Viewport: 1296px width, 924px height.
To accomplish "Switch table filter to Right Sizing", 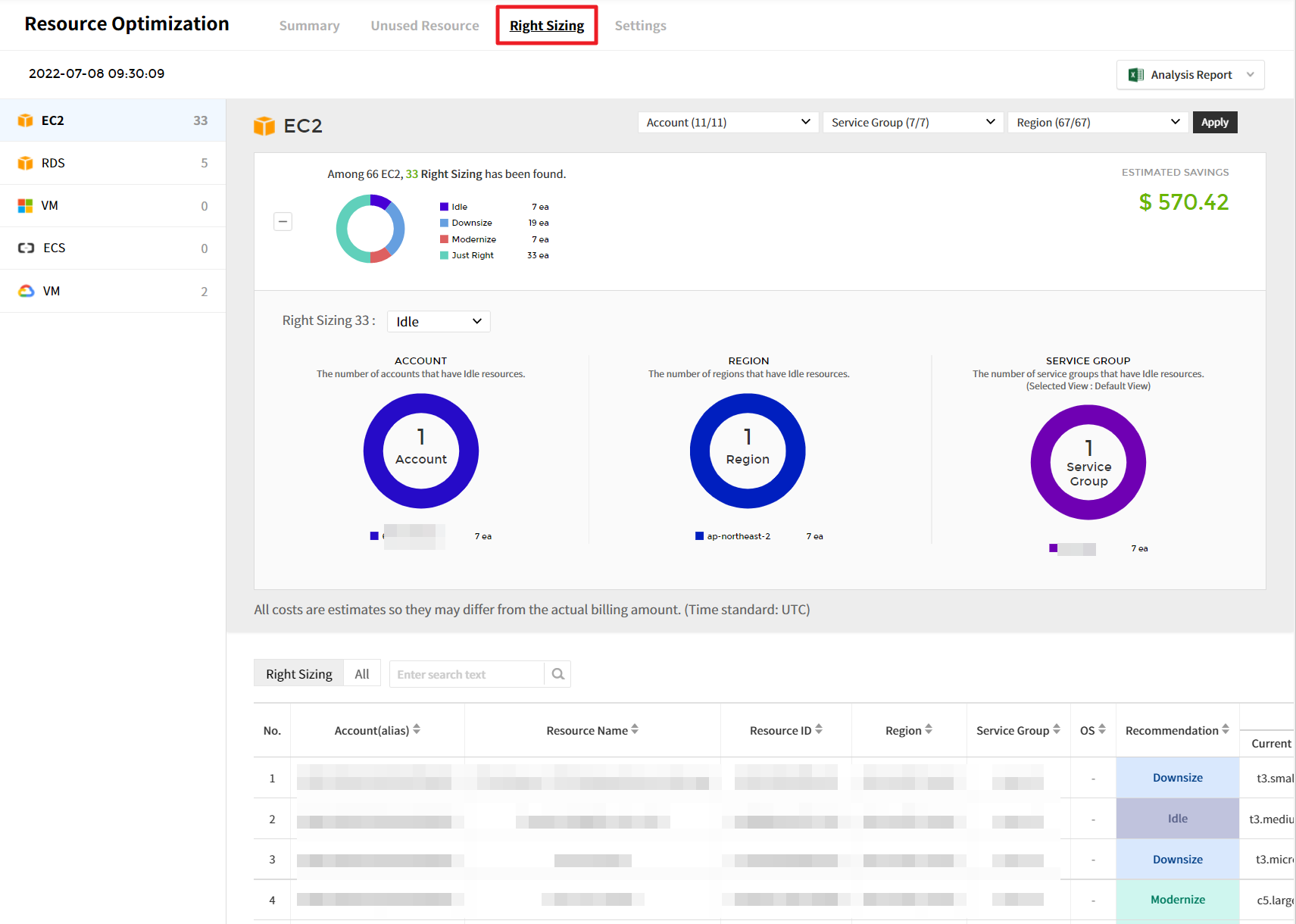I will [298, 674].
